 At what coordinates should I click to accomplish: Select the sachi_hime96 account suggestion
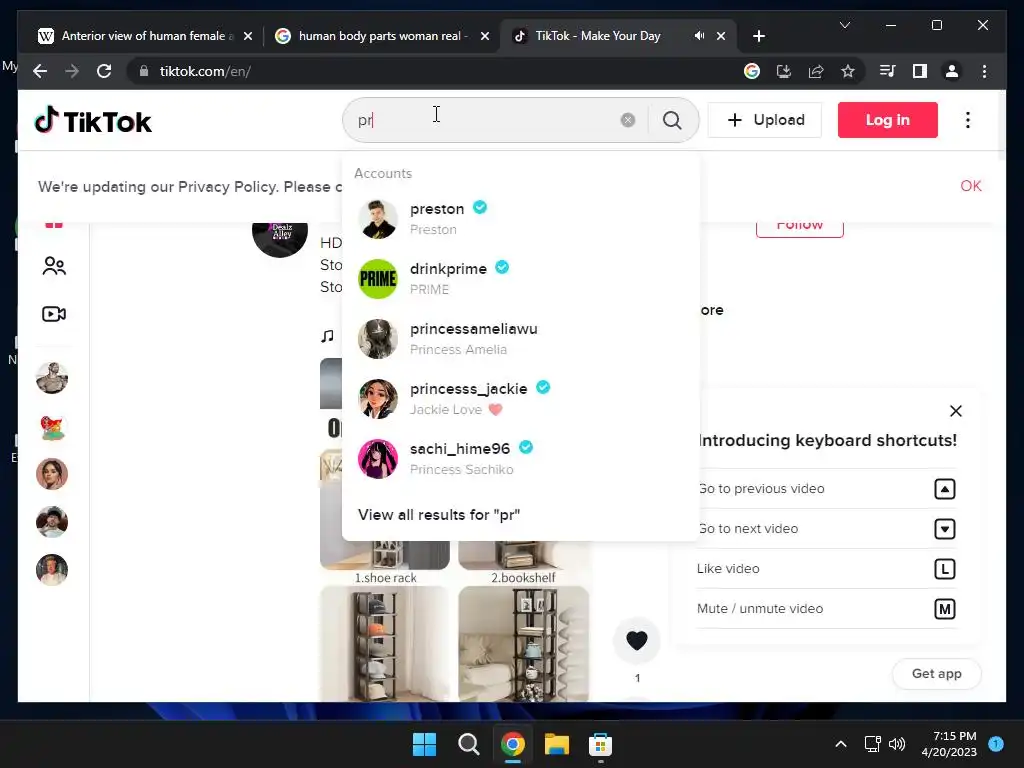(x=520, y=459)
